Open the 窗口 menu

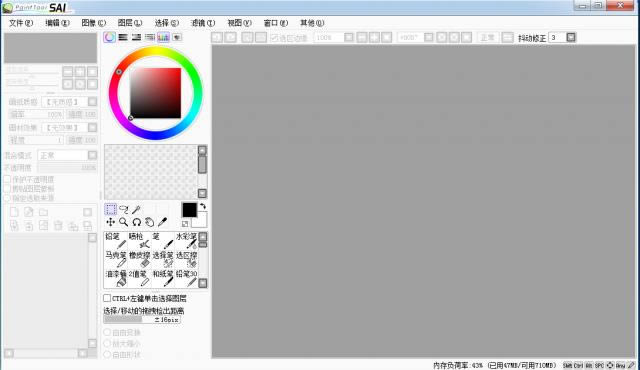tap(276, 23)
